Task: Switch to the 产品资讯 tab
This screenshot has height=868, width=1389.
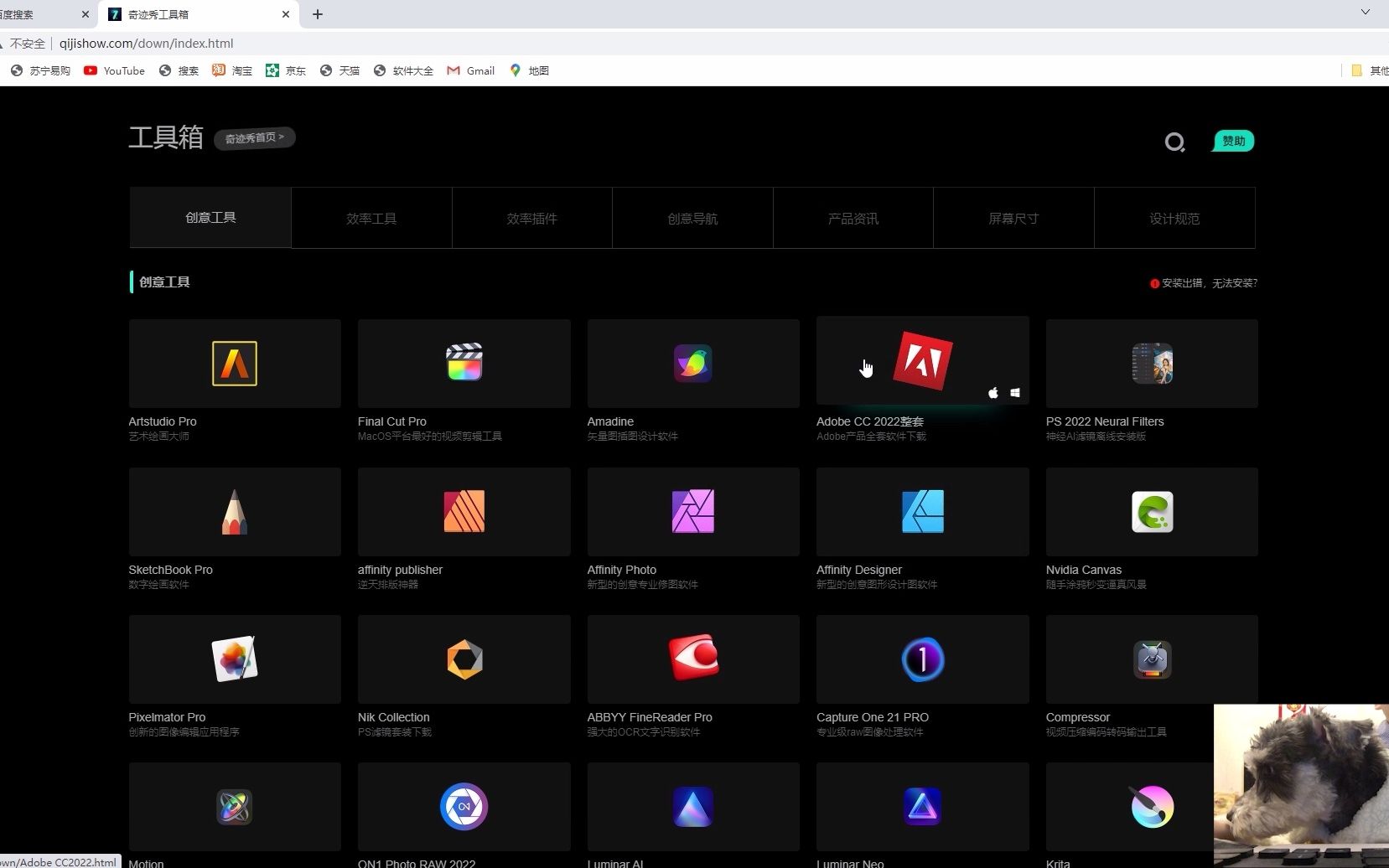Action: pyautogui.click(x=853, y=218)
